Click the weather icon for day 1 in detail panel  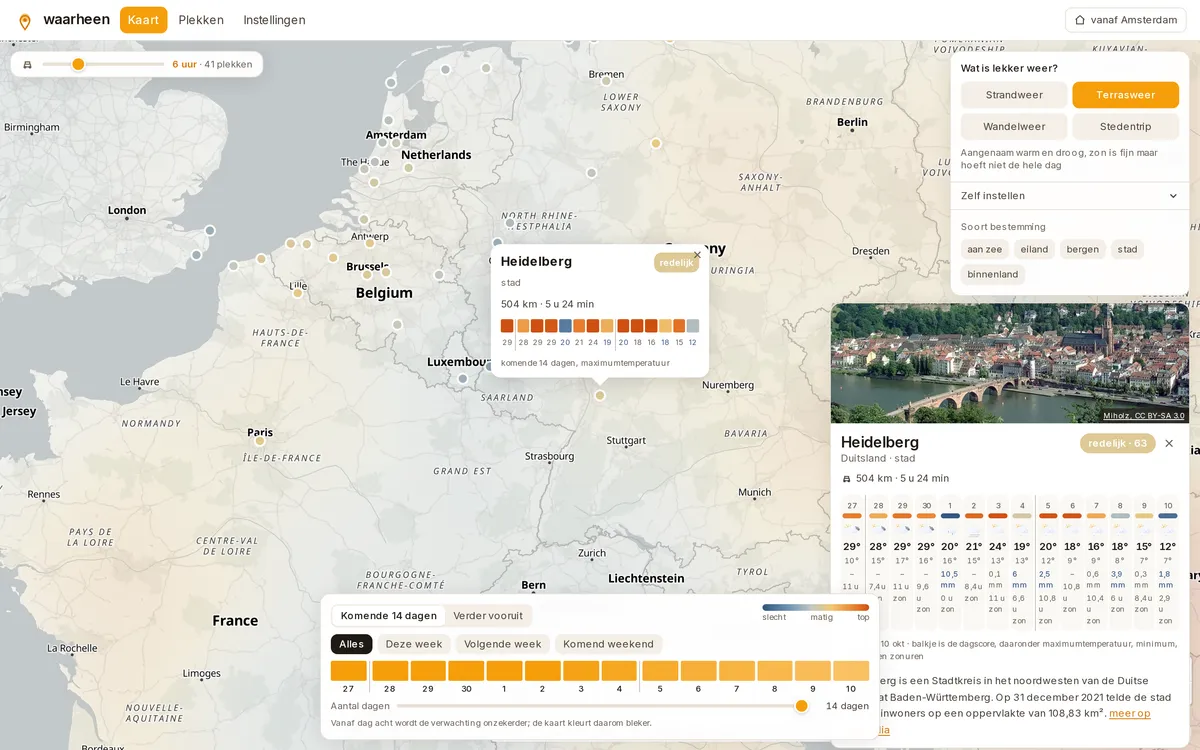[x=949, y=527]
